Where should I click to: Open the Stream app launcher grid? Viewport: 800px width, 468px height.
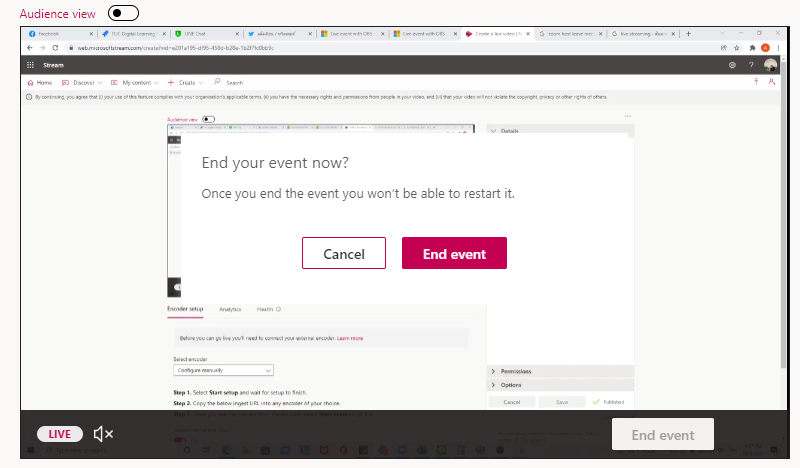(x=30, y=65)
